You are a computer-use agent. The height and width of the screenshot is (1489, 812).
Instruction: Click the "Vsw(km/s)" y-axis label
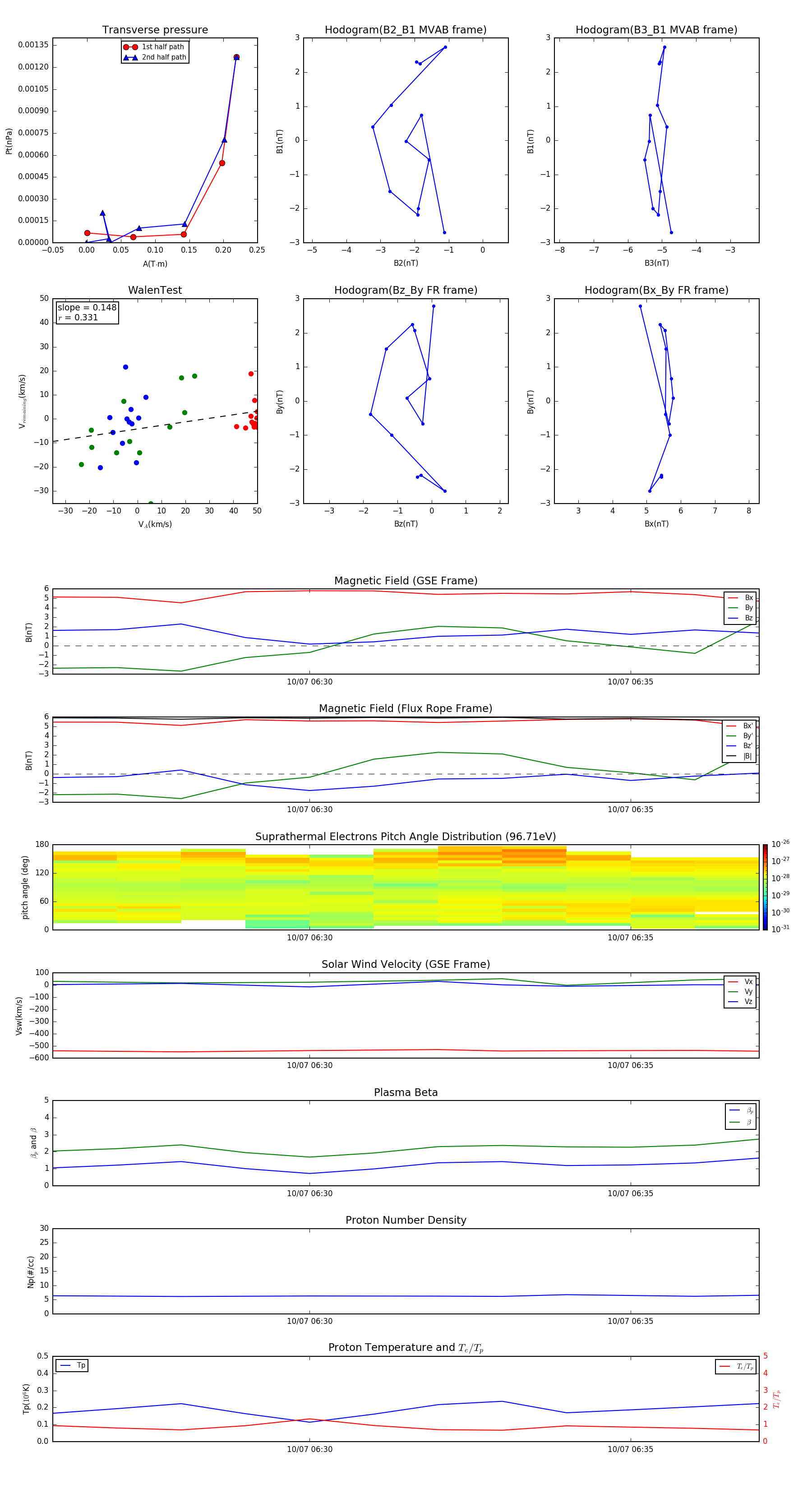18,1015
